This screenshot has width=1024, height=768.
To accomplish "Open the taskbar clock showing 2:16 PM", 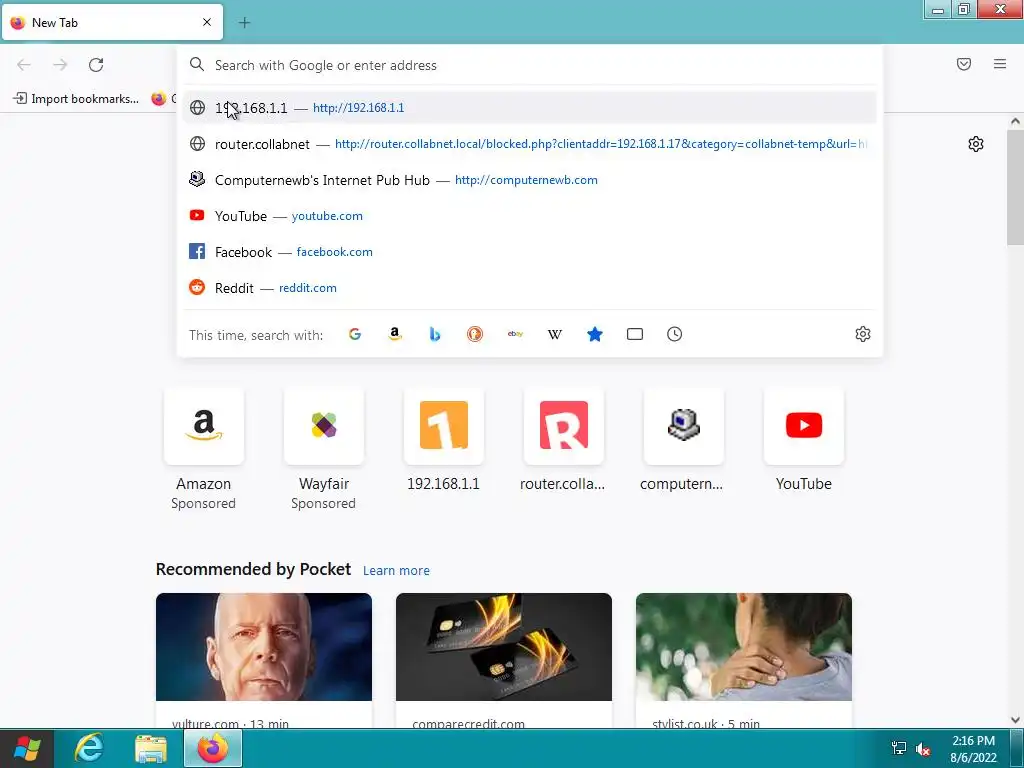I will tap(974, 749).
